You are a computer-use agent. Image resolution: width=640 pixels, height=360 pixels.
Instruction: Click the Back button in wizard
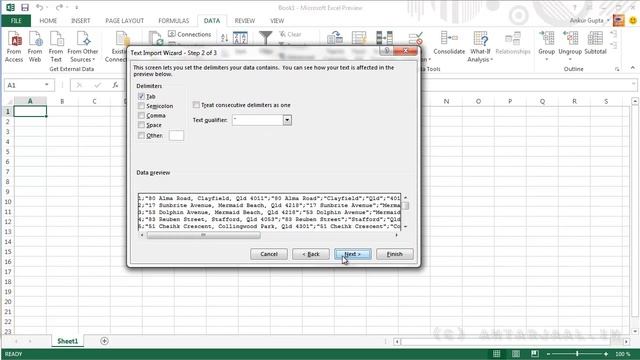coord(311,254)
